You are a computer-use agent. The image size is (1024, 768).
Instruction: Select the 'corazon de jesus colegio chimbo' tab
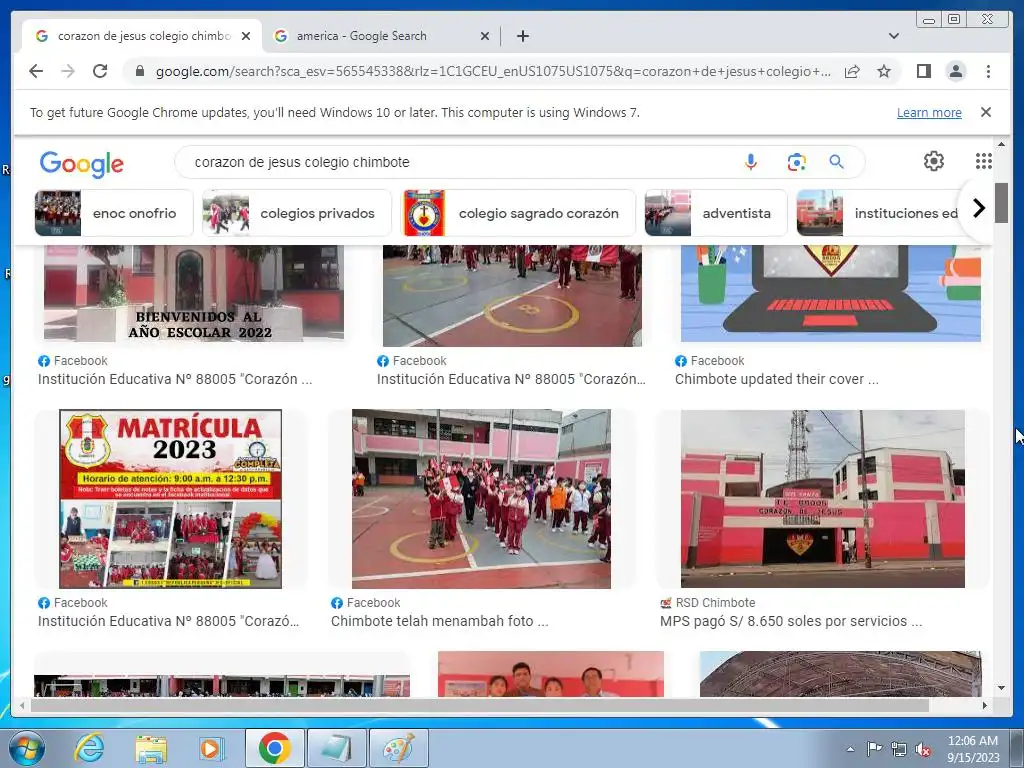point(142,36)
